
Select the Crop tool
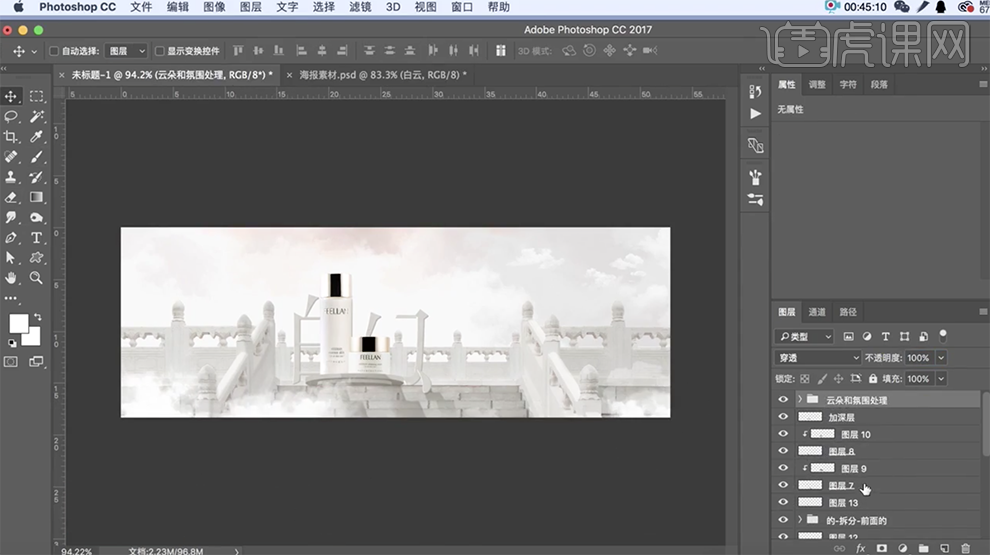[x=11, y=136]
